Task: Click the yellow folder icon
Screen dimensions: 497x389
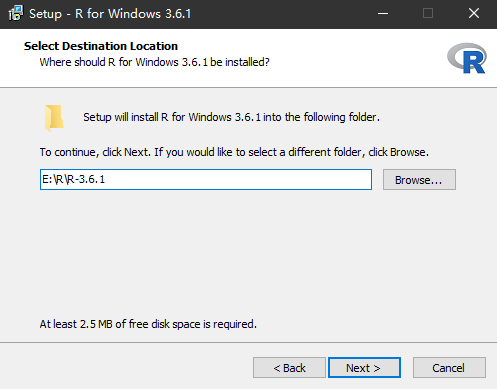Action: point(54,118)
